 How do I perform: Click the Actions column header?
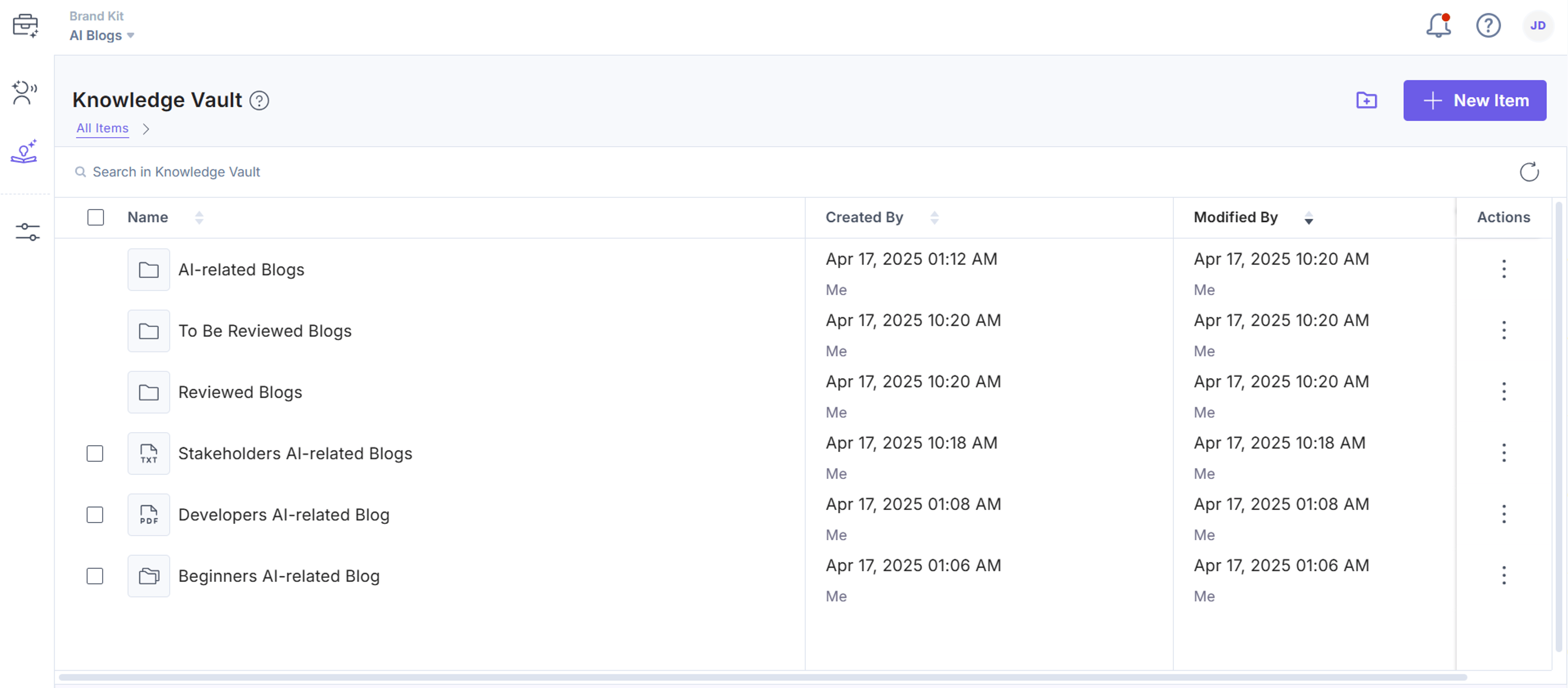(x=1503, y=217)
